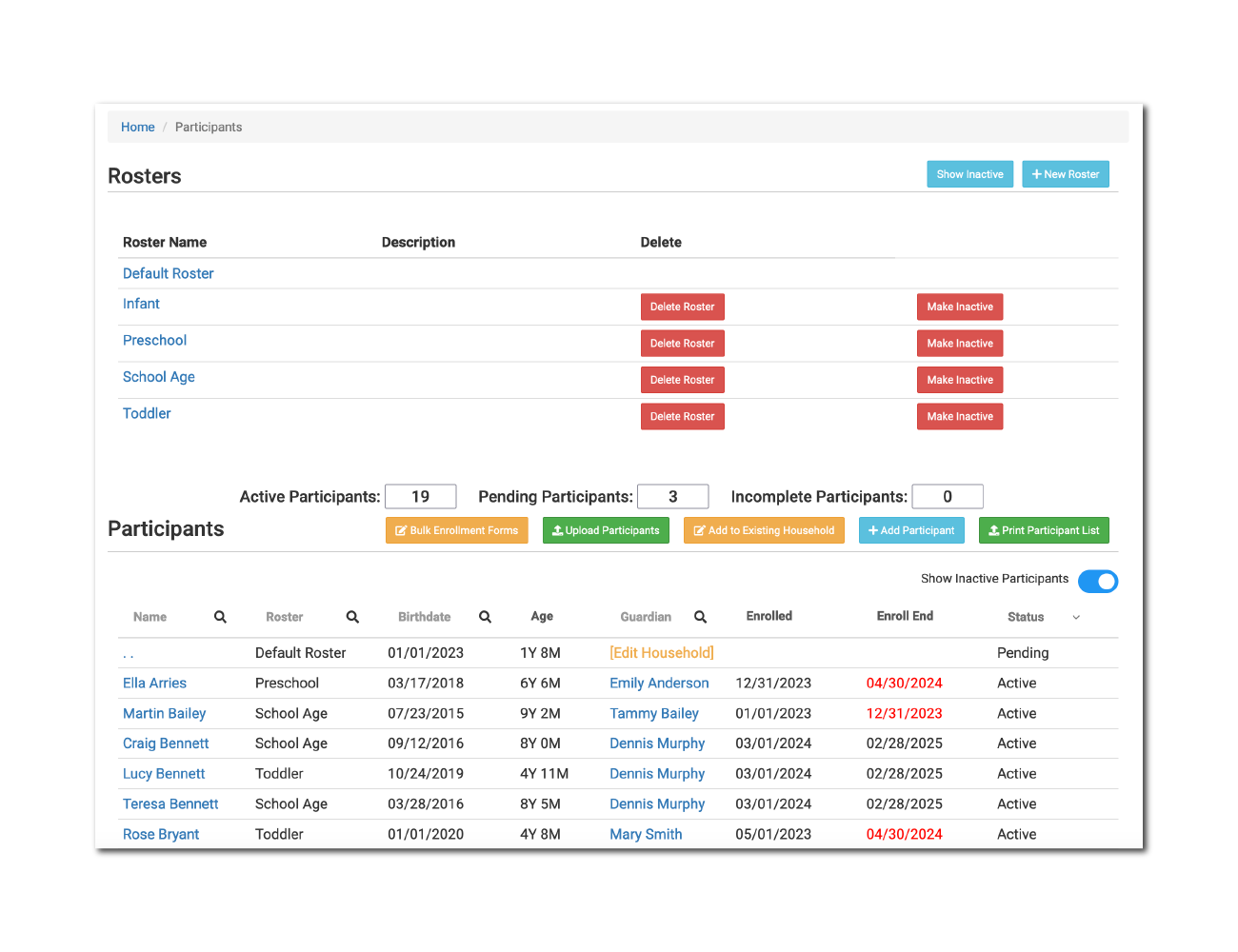This screenshot has width=1238, height=952.
Task: Open the Preschool roster link
Action: pos(154,340)
